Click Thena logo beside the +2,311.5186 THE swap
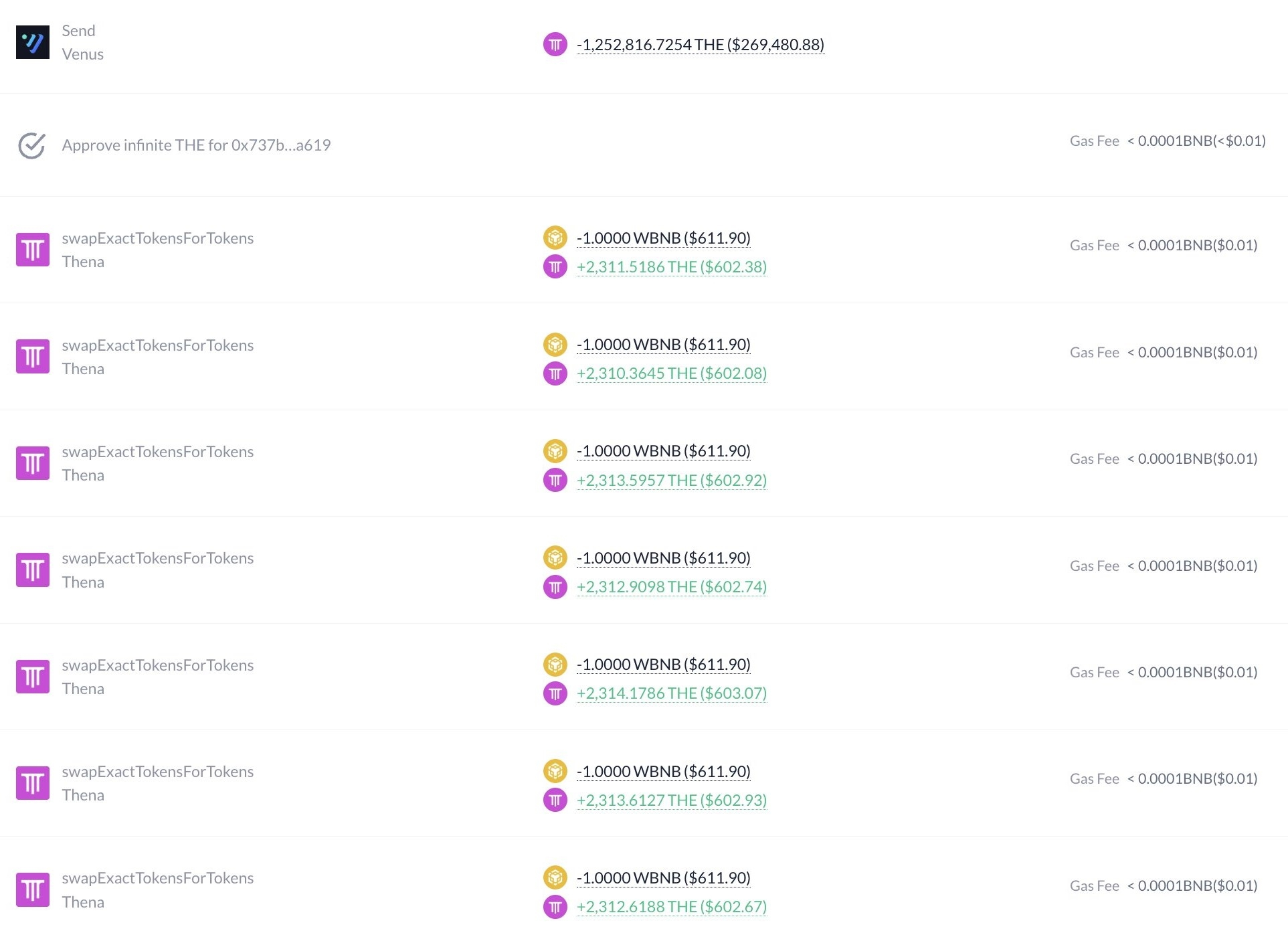The image size is (1288, 937). click(x=32, y=250)
